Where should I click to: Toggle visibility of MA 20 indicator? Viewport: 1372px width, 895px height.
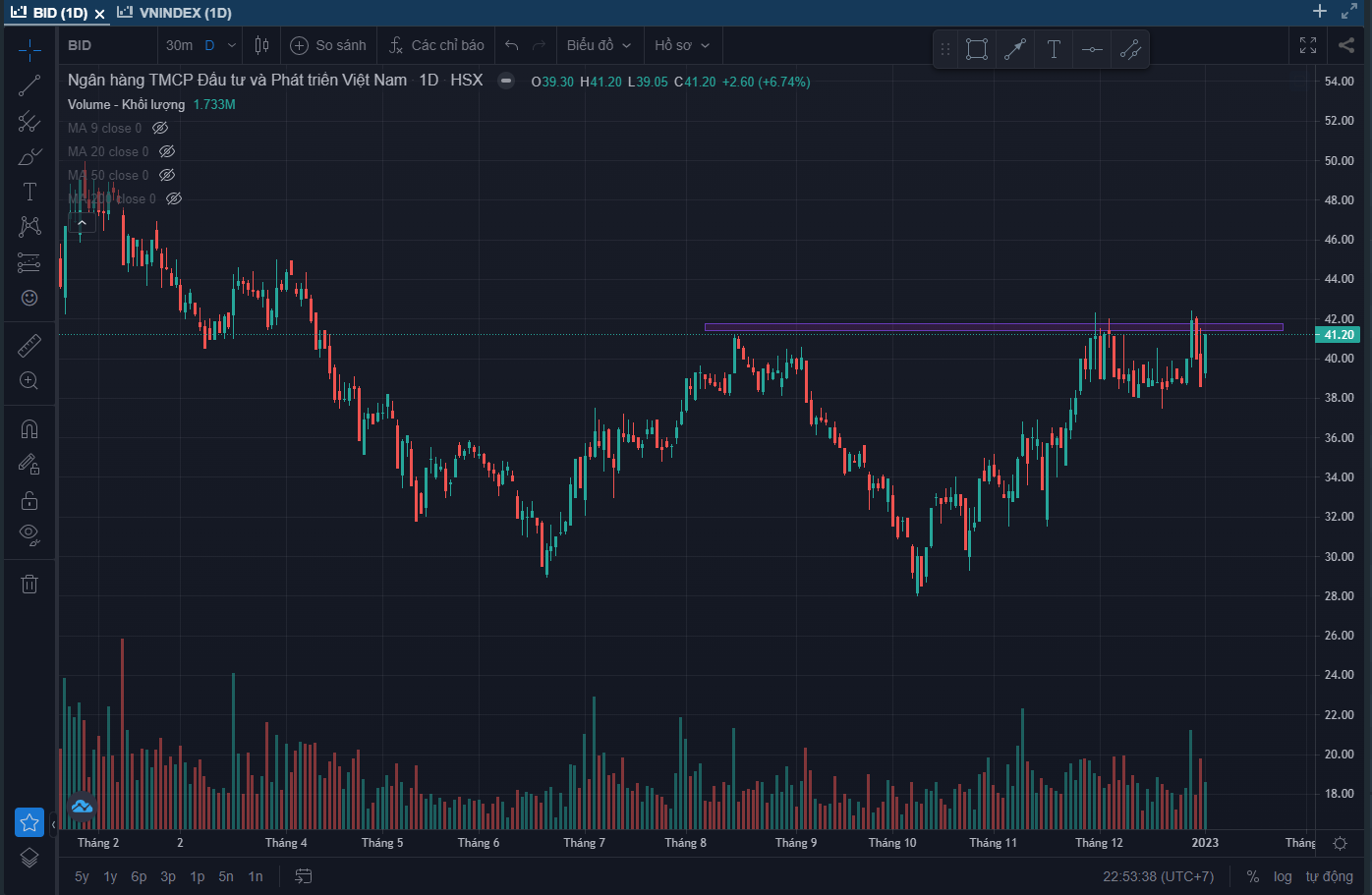pos(167,151)
